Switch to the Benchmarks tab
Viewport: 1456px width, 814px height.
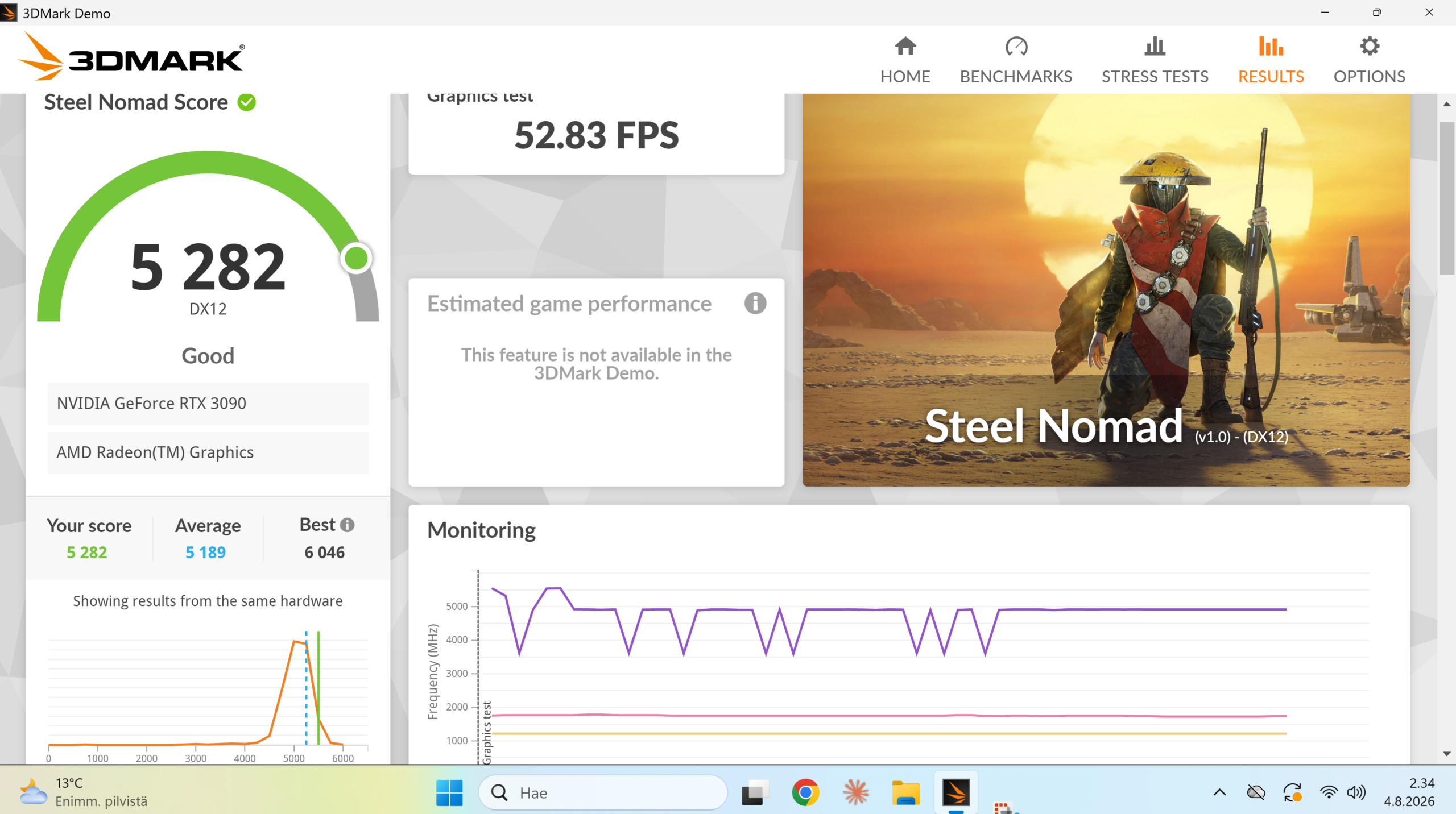point(1016,61)
